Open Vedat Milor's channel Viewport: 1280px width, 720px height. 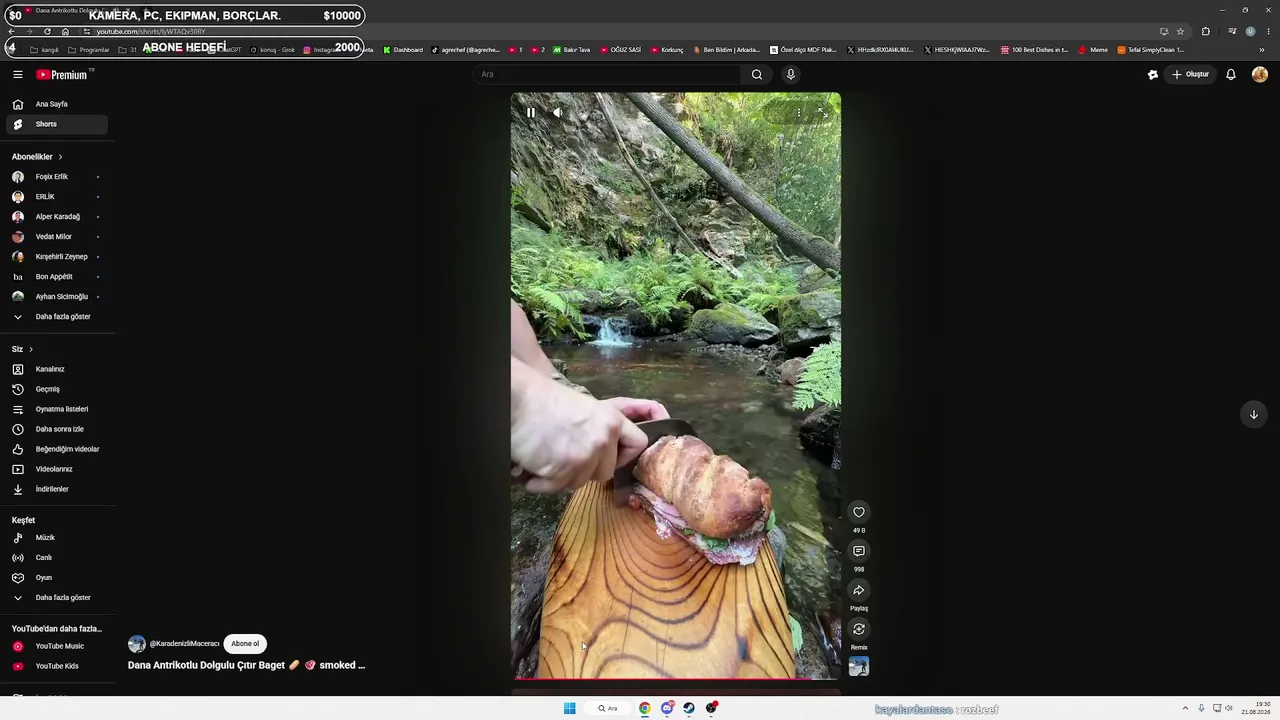click(x=57, y=237)
